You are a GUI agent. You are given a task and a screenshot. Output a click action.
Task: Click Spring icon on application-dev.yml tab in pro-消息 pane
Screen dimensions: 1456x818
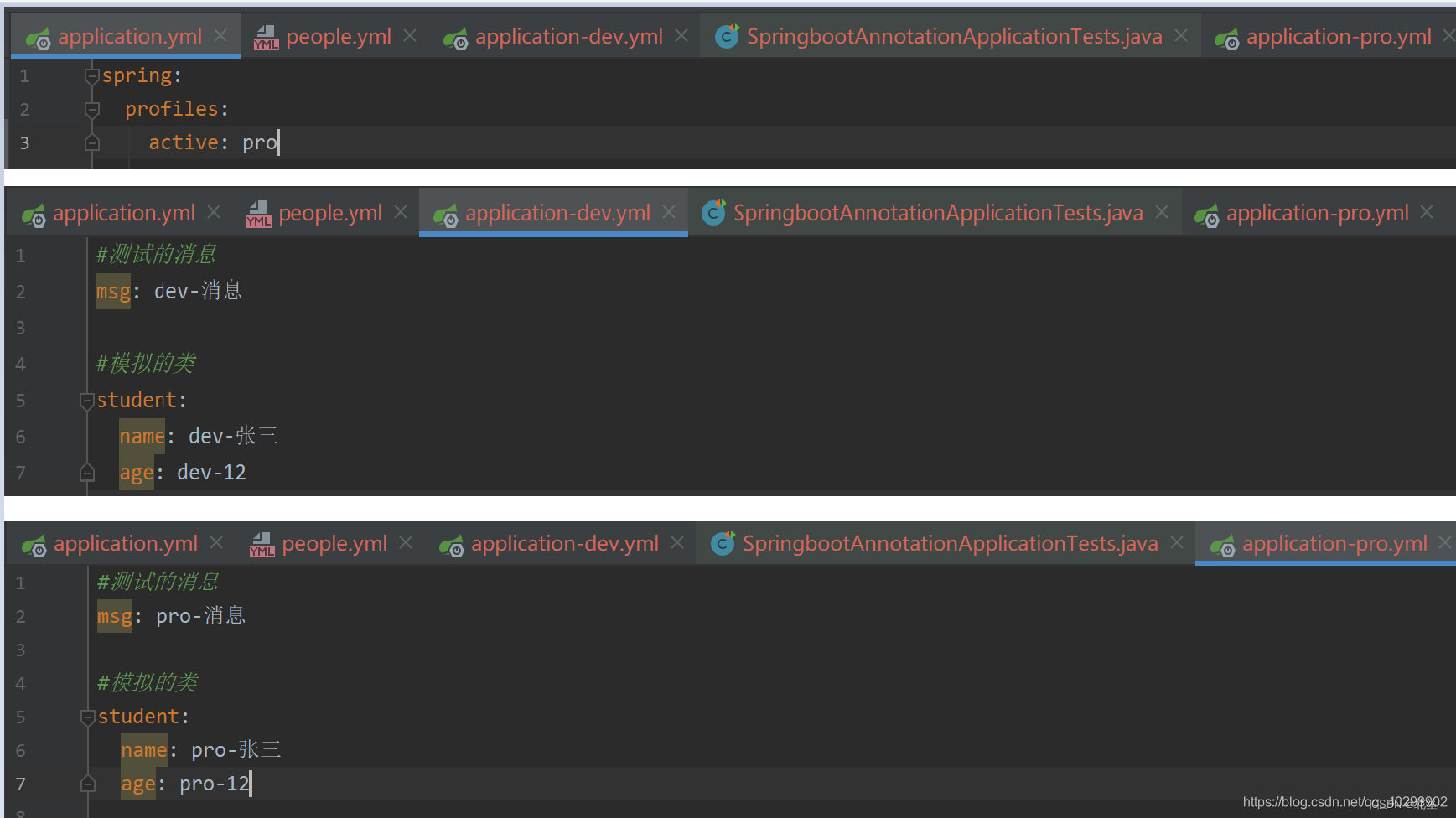[x=451, y=546]
